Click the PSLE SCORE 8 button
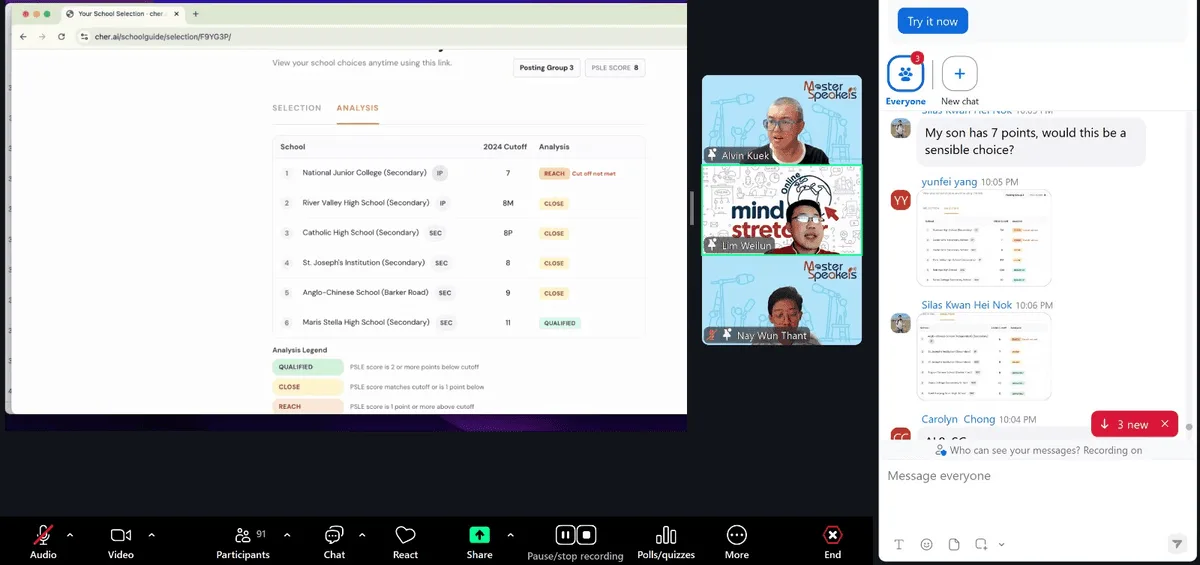The height and width of the screenshot is (565, 1200). (615, 68)
